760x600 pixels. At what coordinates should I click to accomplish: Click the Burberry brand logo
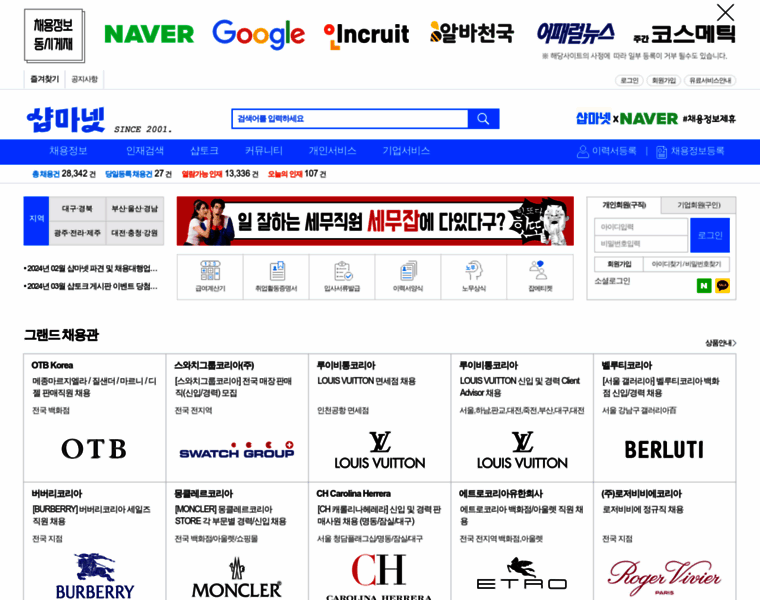[95, 576]
